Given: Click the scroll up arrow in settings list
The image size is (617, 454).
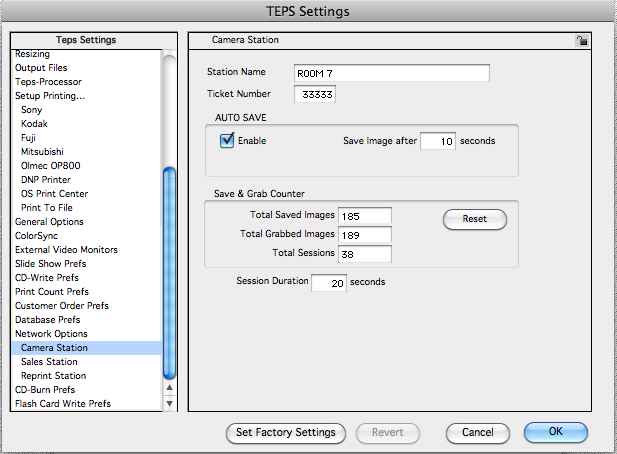Looking at the screenshot, I should 170,388.
